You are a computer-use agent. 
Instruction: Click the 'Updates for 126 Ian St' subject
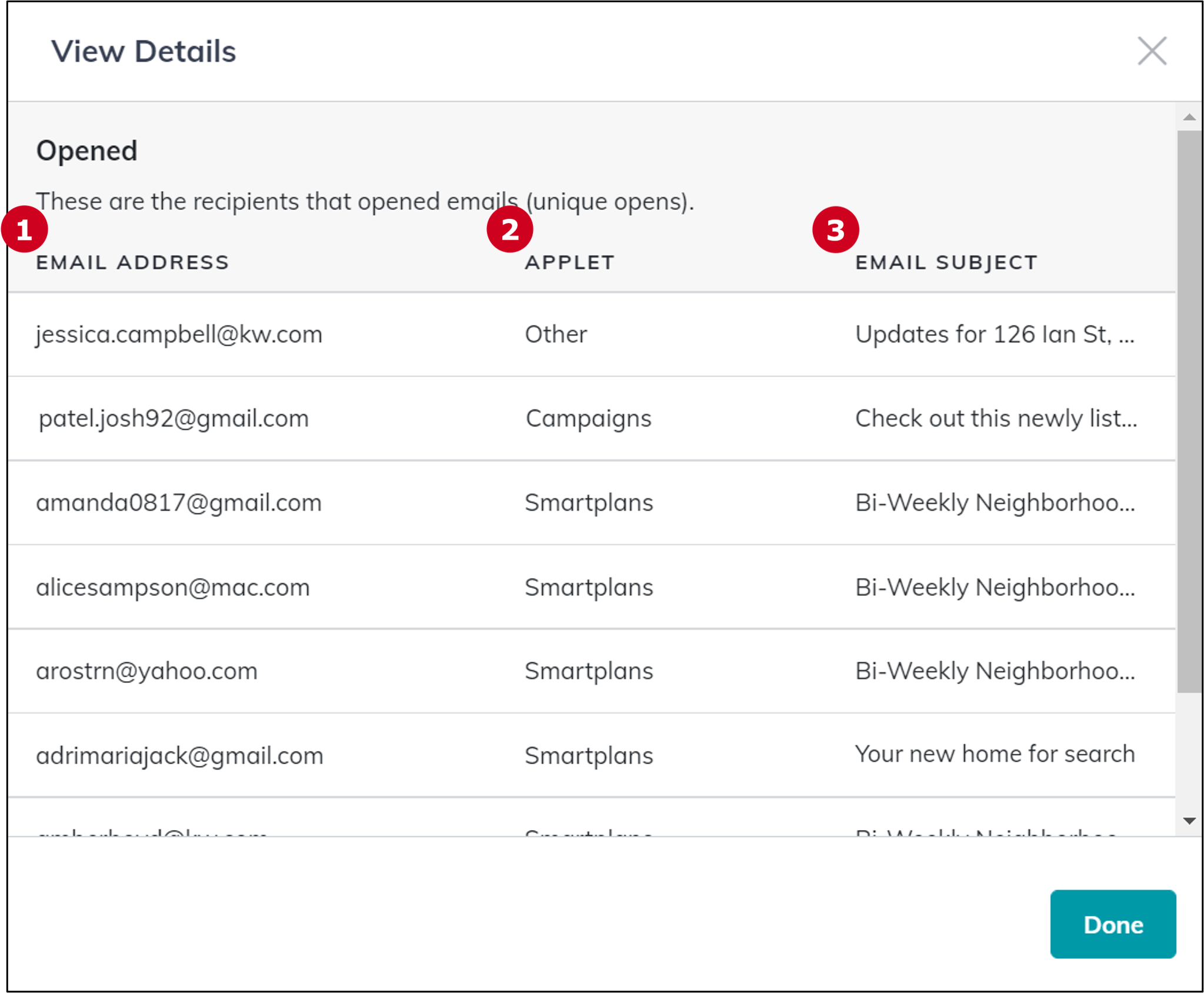995,334
